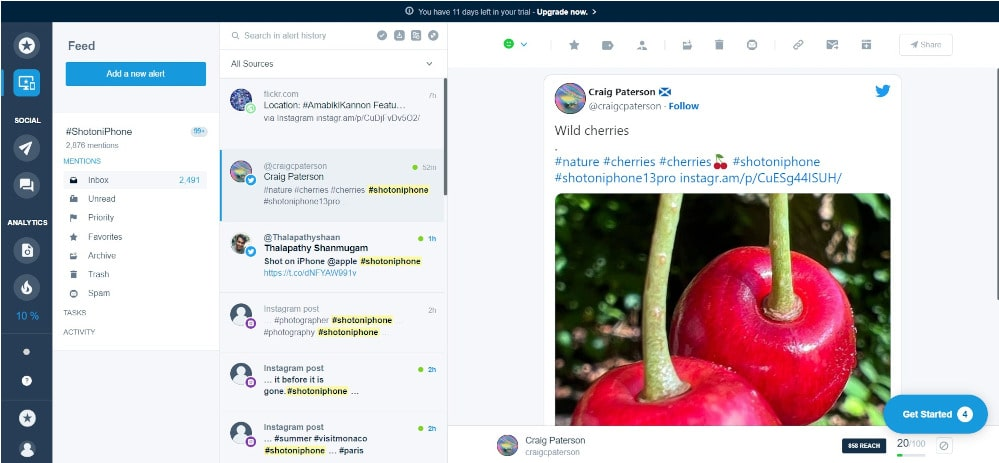The width and height of the screenshot is (999, 463).
Task: Click the Get Started button
Action: point(935,414)
